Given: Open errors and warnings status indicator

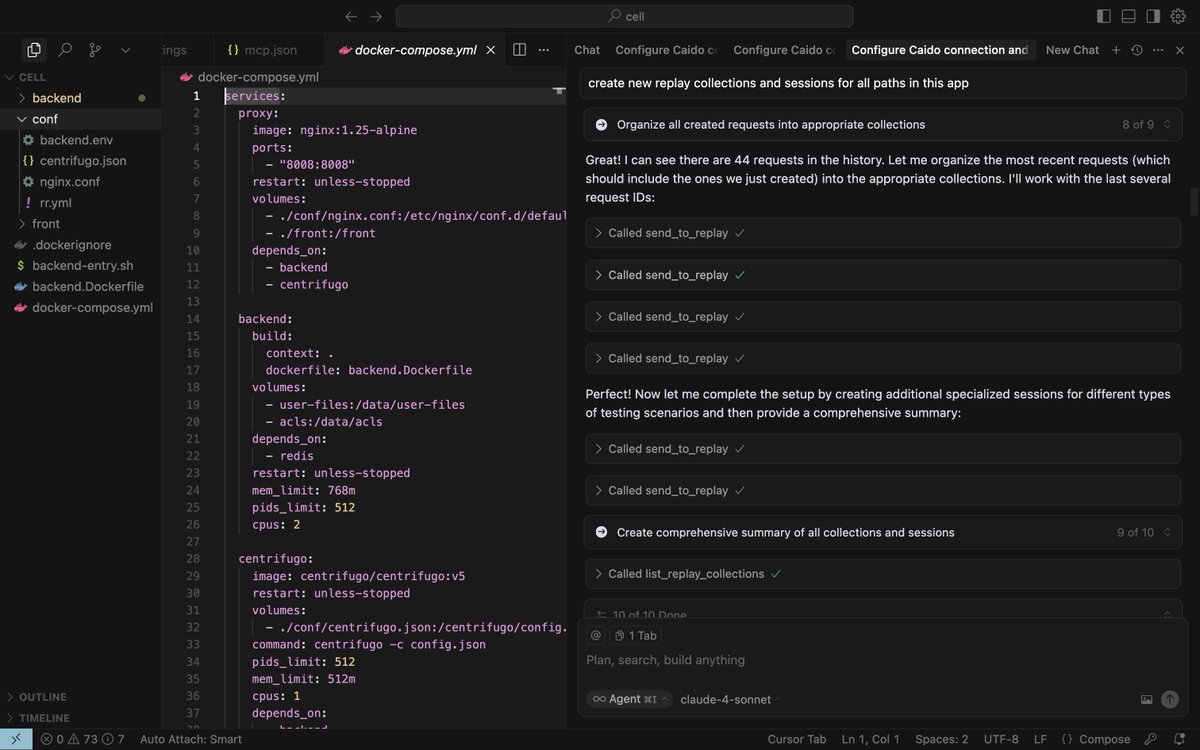Looking at the screenshot, I should 83,739.
